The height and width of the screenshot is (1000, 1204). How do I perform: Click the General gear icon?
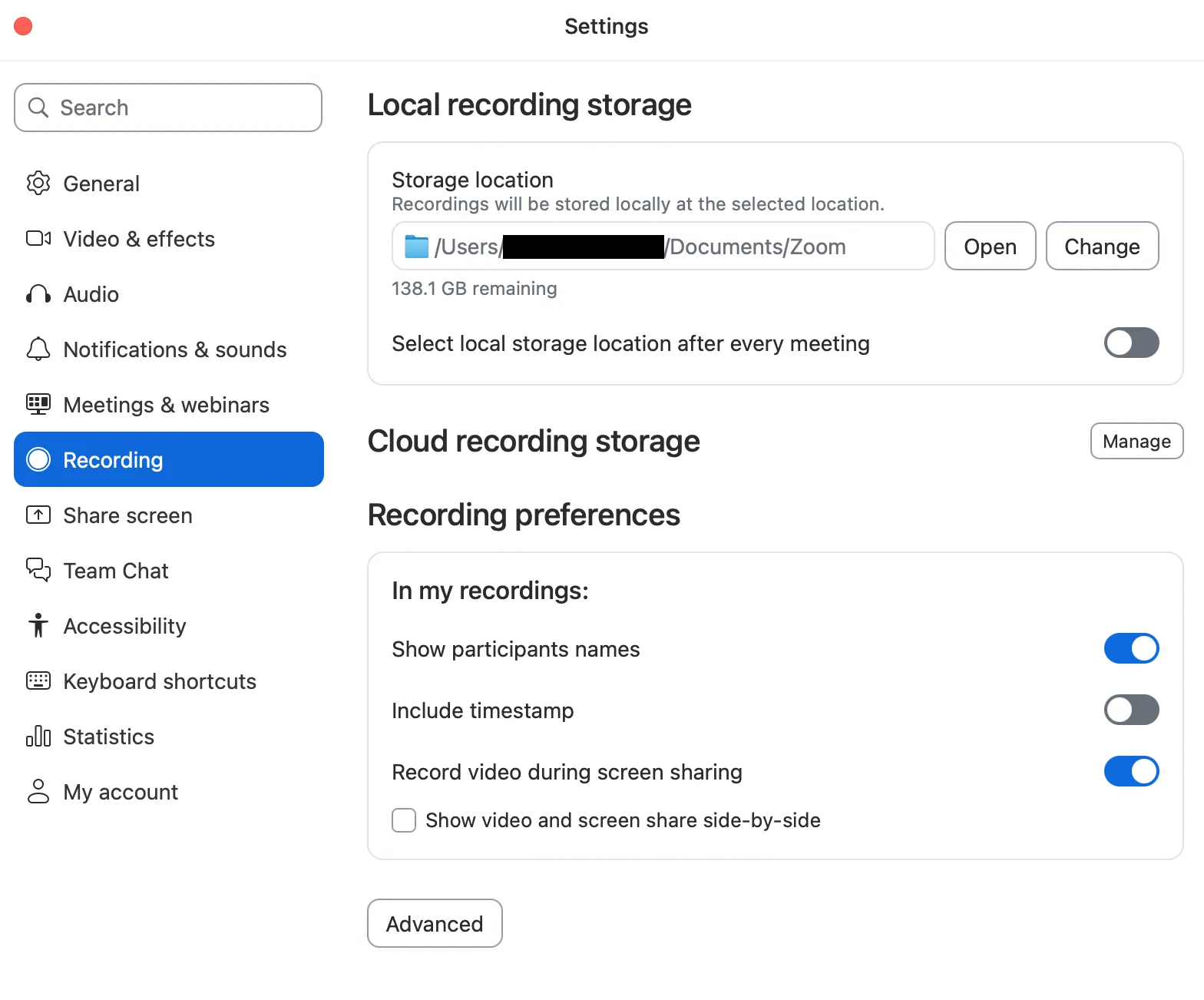[x=38, y=184]
